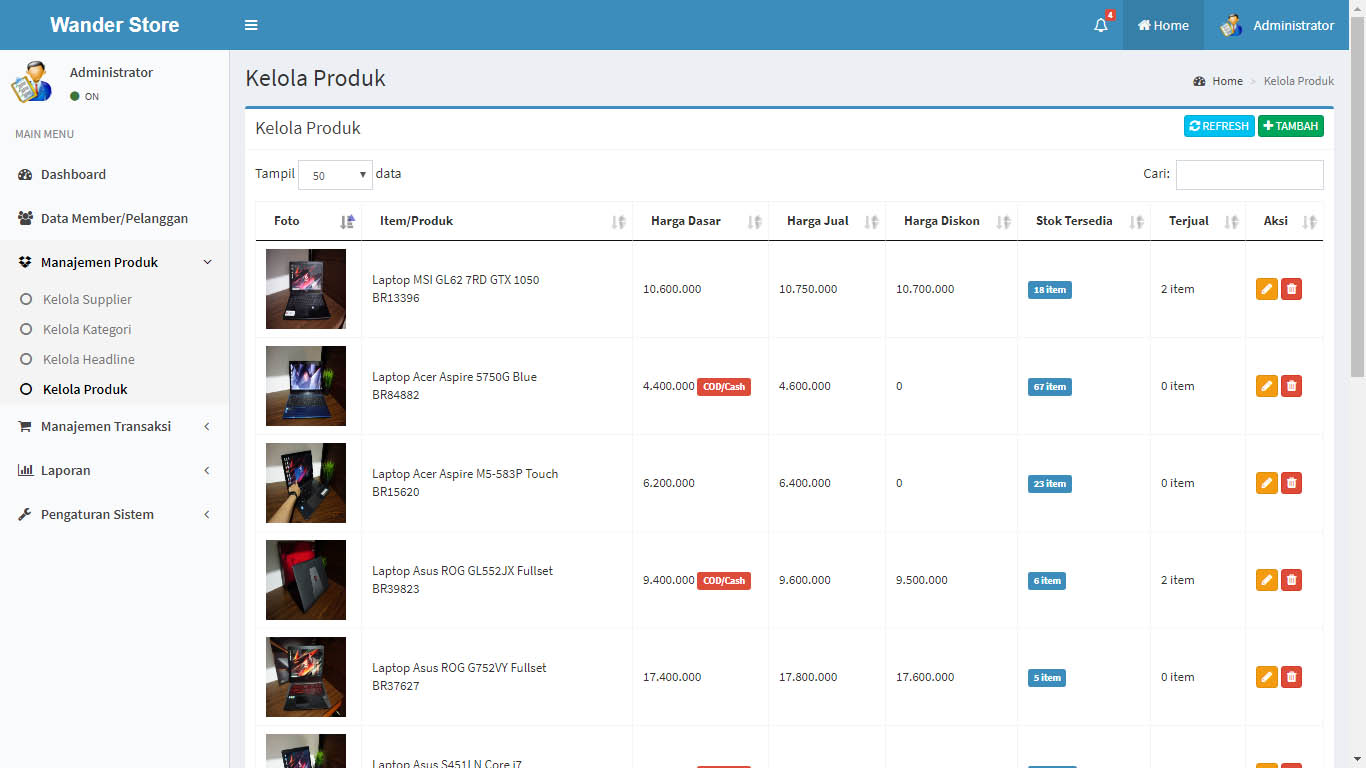Delete Laptop Asus ROG GL552JX Fullset

pos(1291,580)
